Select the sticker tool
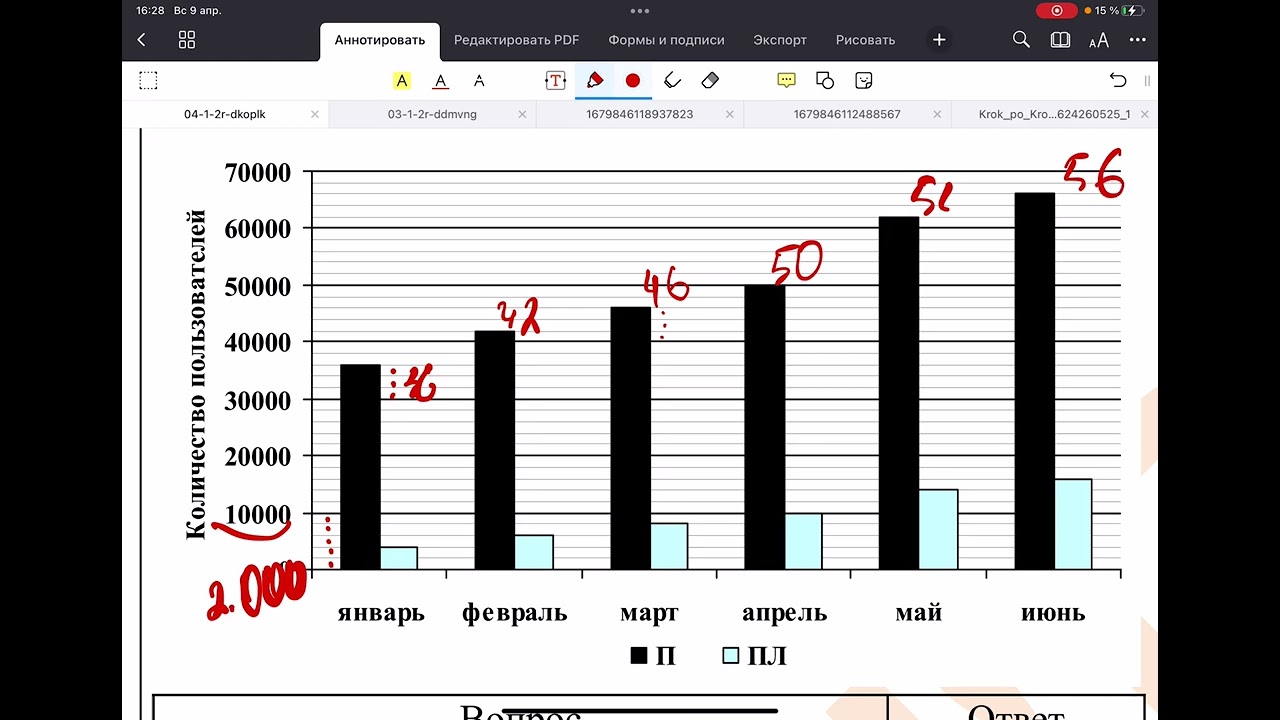This screenshot has width=1280, height=720. pyautogui.click(x=864, y=81)
